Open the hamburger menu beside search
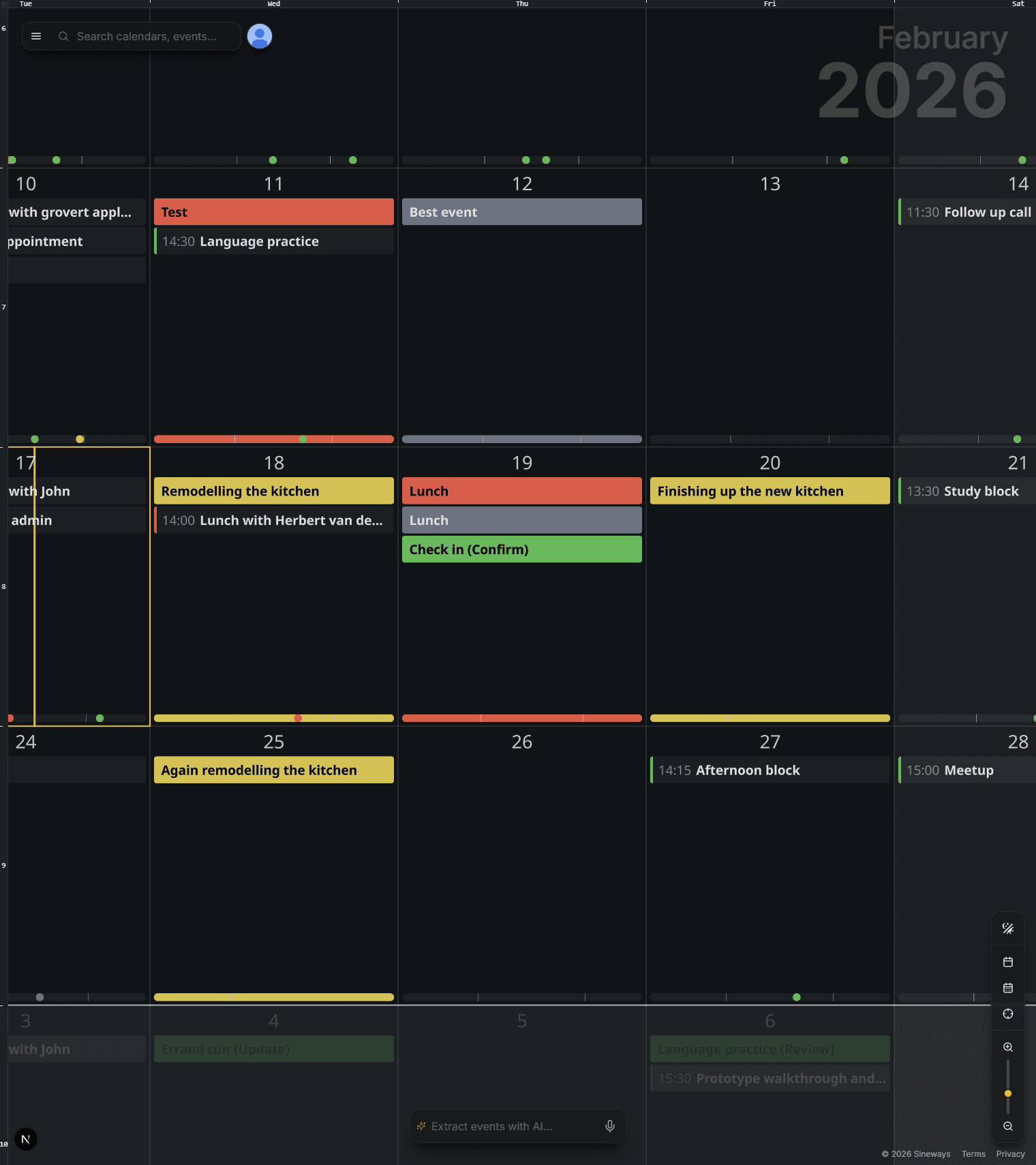The width and height of the screenshot is (1036, 1165). point(36,36)
